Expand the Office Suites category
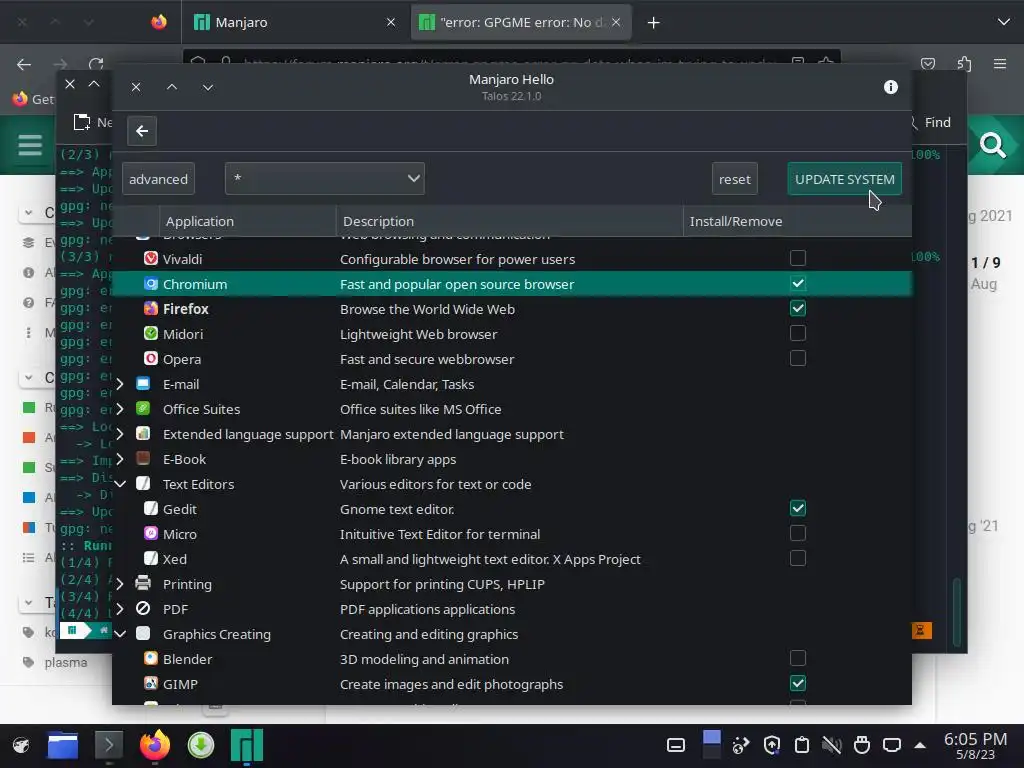Image resolution: width=1024 pixels, height=768 pixels. pos(120,409)
